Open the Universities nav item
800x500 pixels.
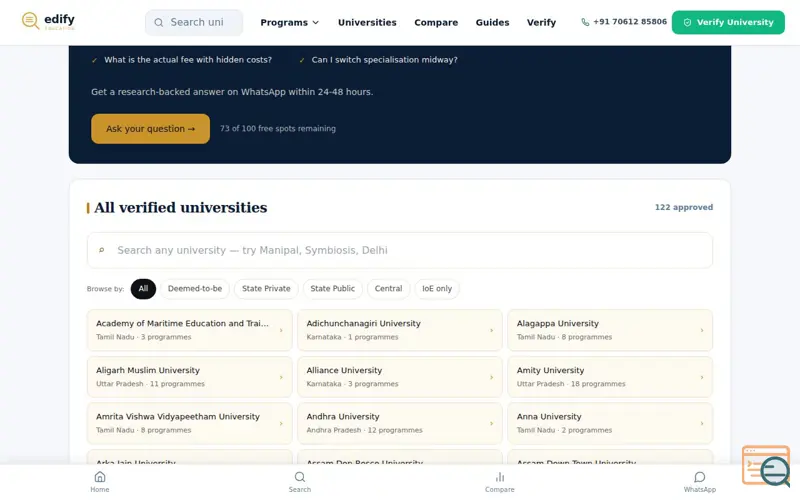click(367, 22)
